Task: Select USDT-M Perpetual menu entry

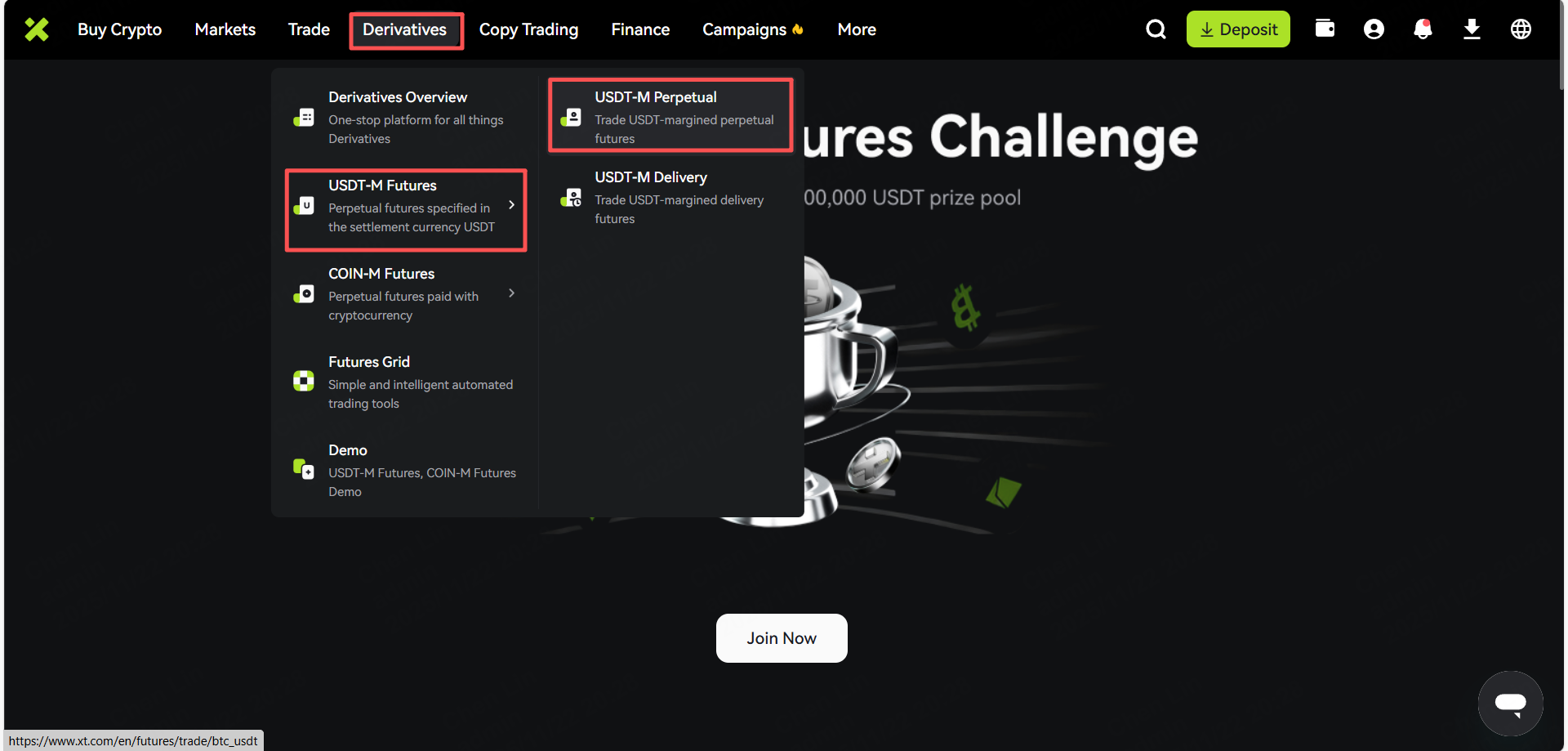Action: tap(670, 116)
